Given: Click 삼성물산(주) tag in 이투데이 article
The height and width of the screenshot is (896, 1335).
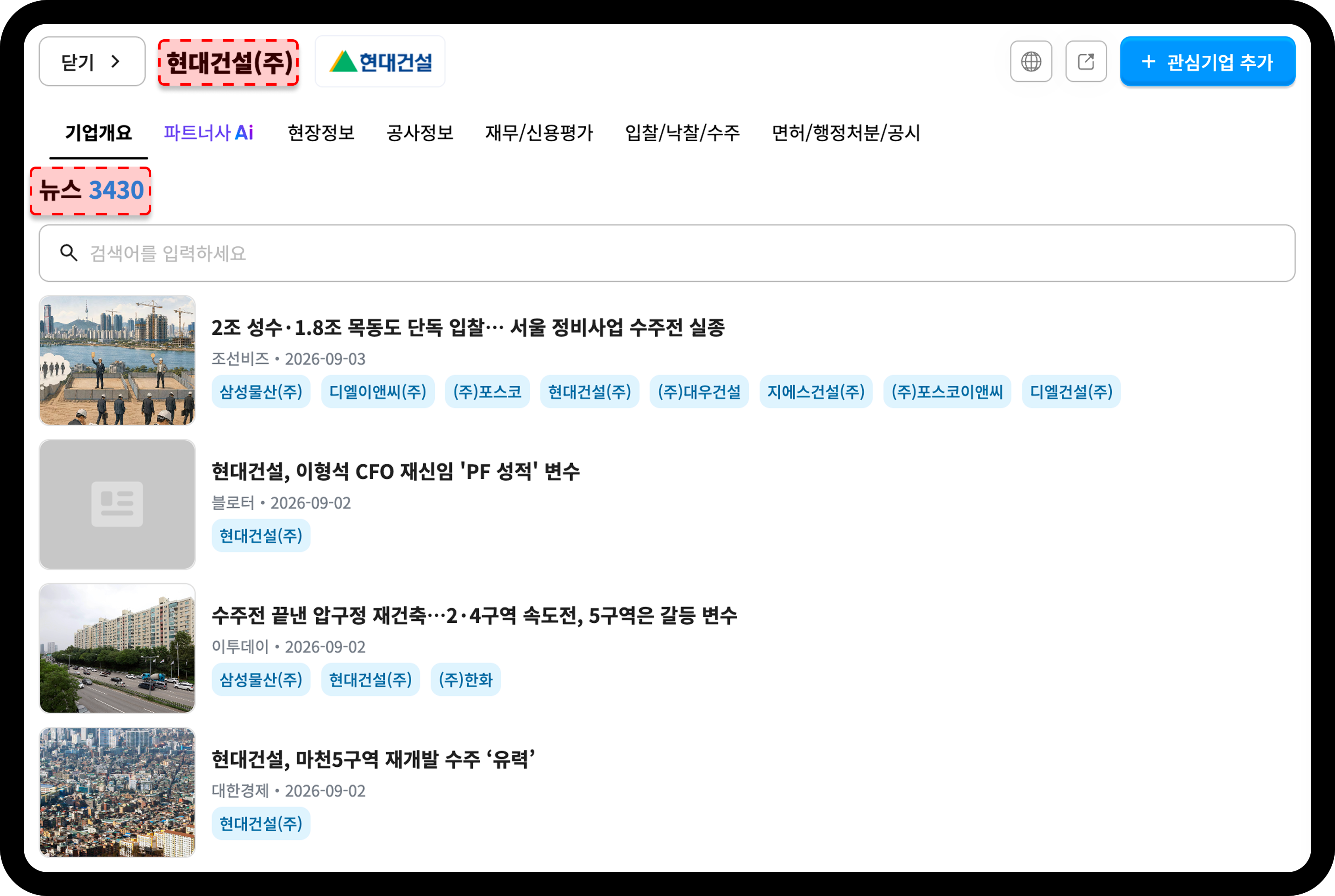Looking at the screenshot, I should (x=261, y=680).
